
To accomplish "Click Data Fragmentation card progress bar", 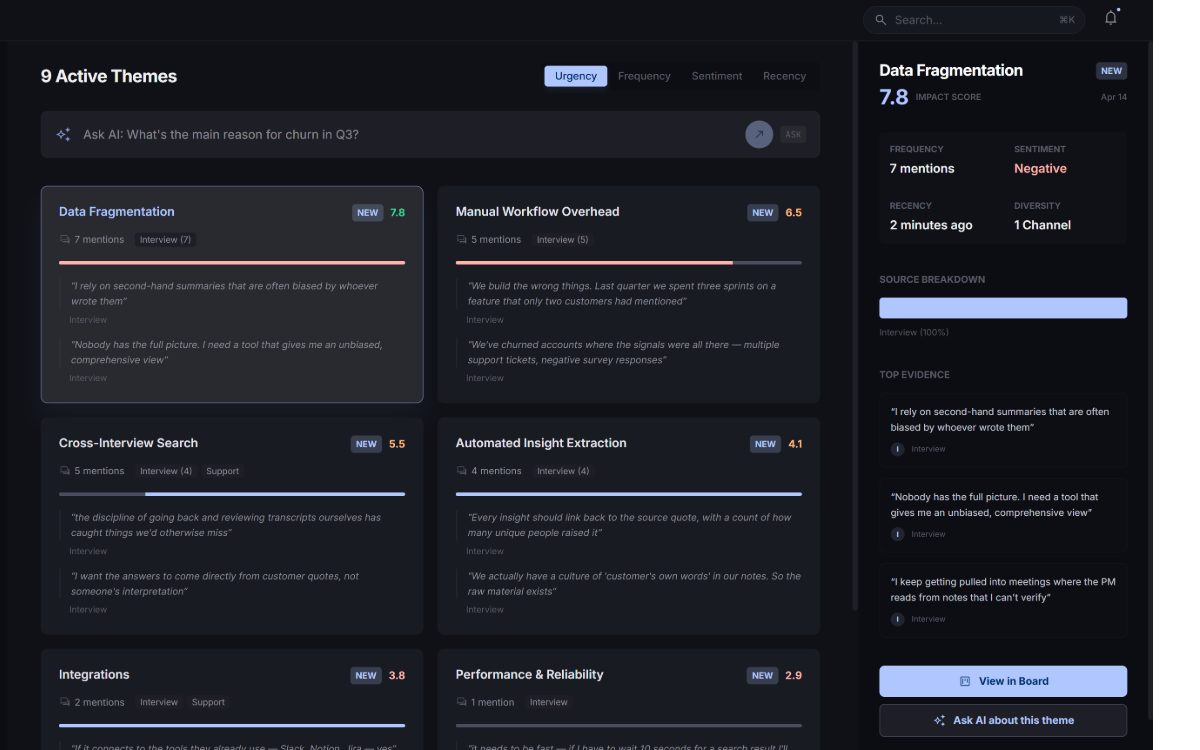I will (232, 263).
